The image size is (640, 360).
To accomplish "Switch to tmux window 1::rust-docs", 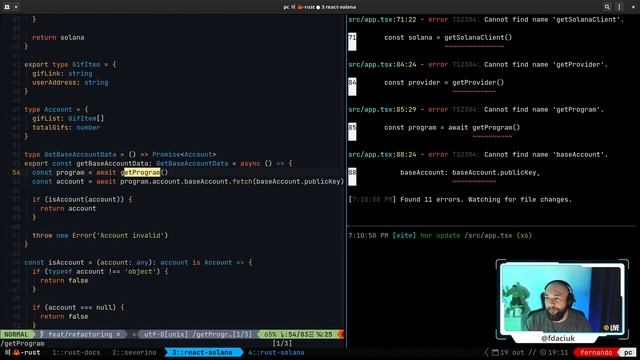I will pos(76,352).
